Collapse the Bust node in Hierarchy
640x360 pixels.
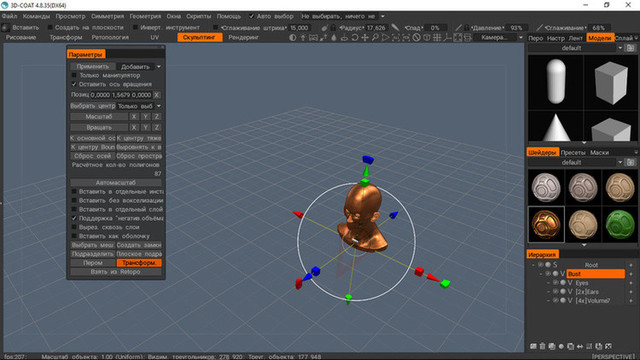pyautogui.click(x=541, y=274)
